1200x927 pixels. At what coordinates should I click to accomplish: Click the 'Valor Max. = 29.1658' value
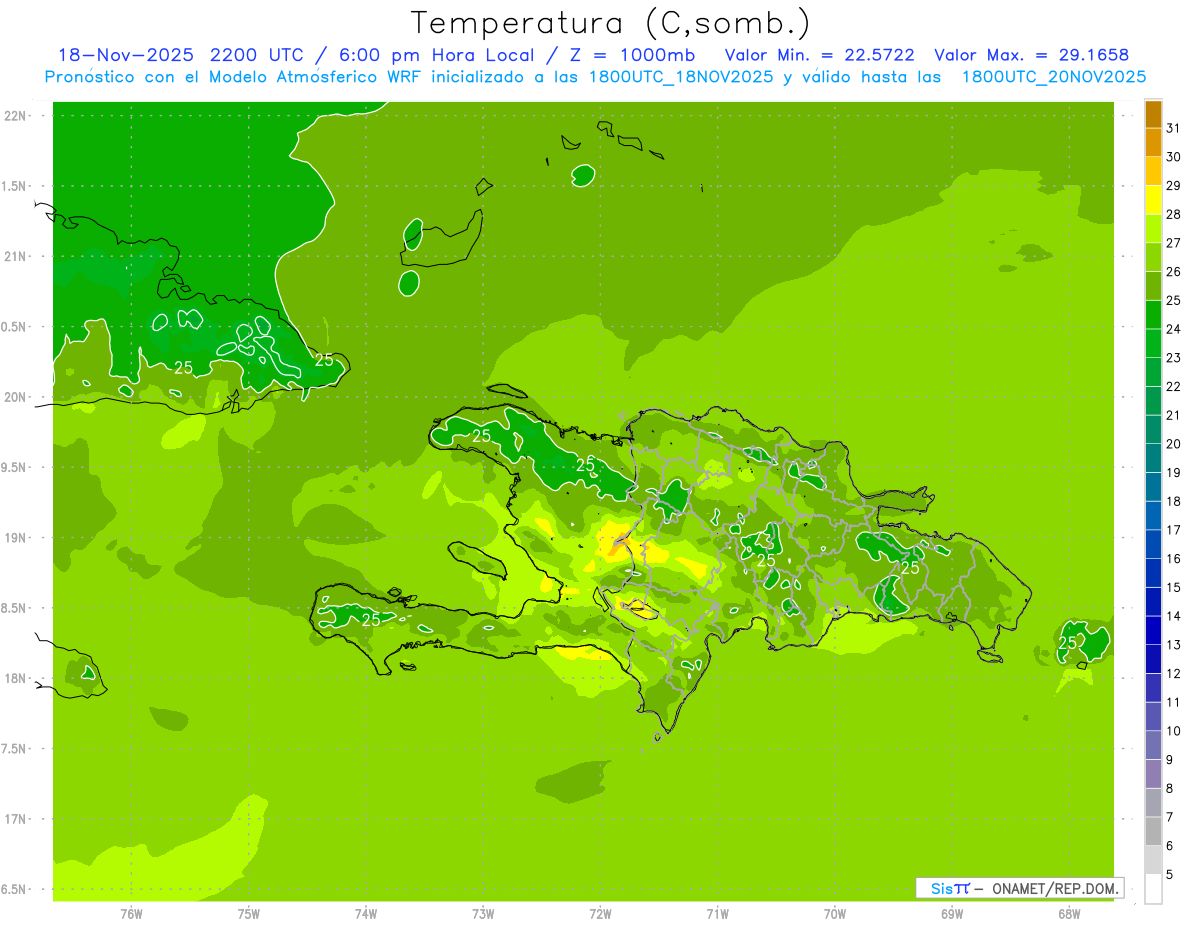(1031, 55)
